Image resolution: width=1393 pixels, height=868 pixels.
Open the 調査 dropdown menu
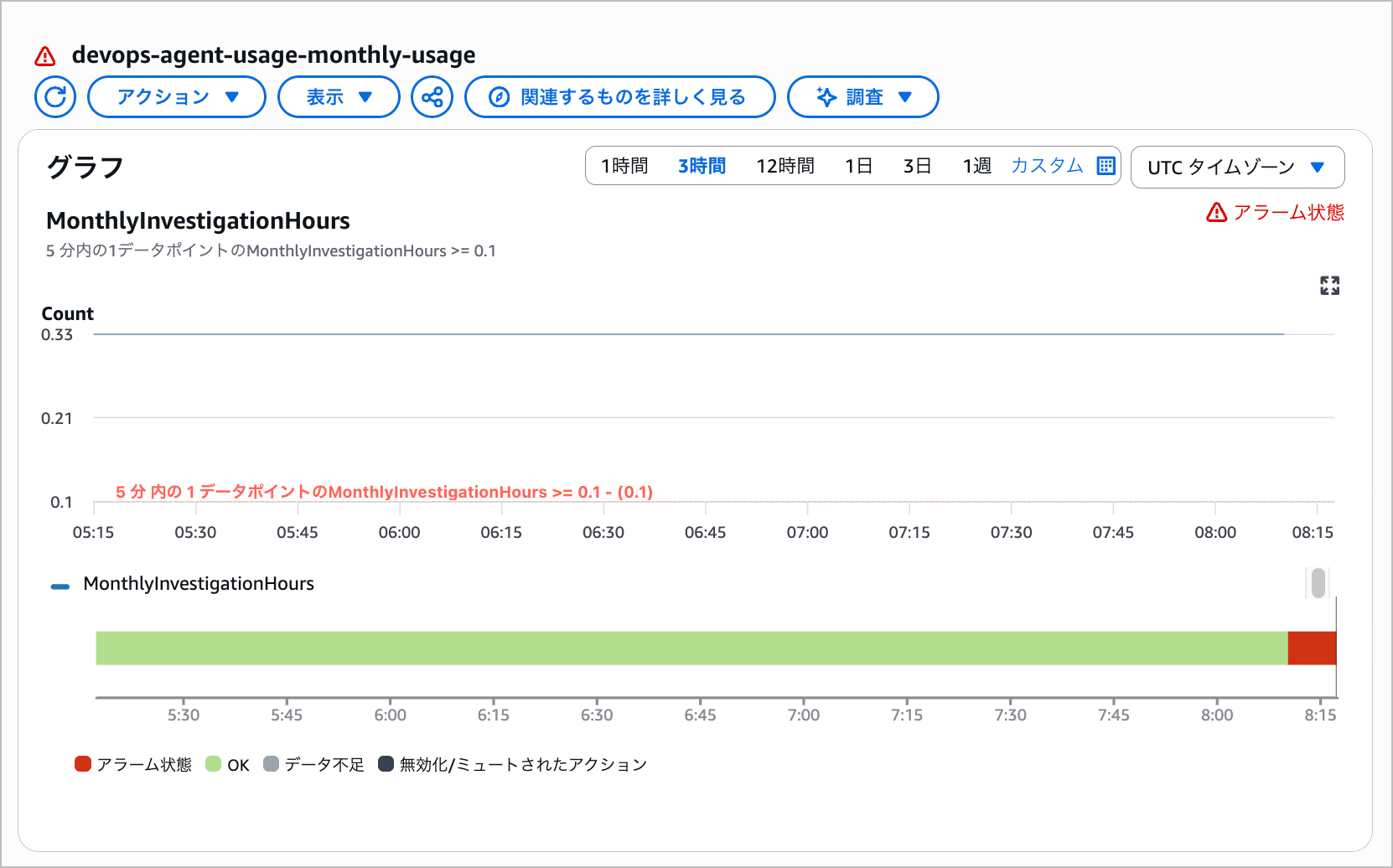point(863,97)
